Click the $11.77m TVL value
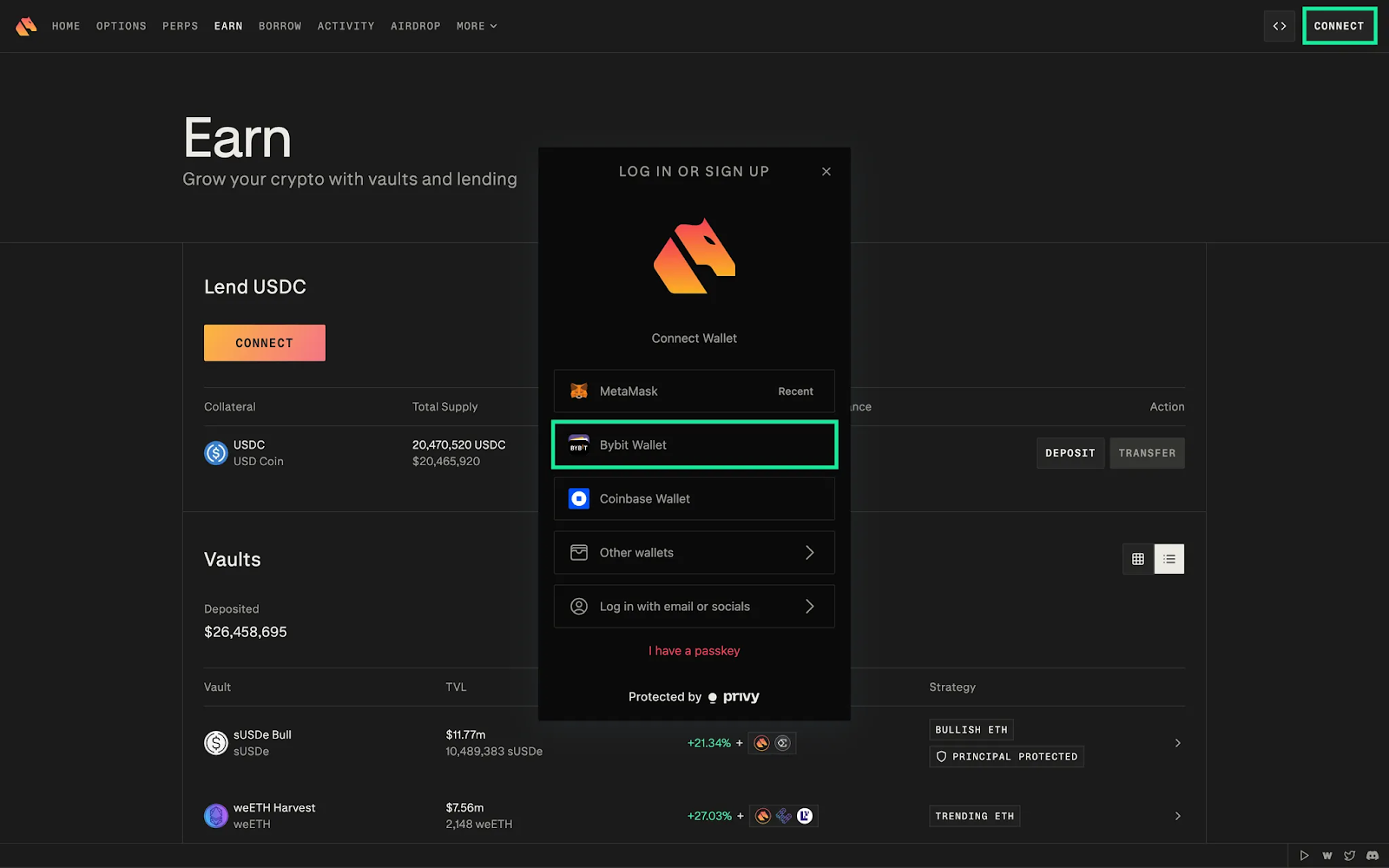Image resolution: width=1389 pixels, height=868 pixels. (x=465, y=735)
